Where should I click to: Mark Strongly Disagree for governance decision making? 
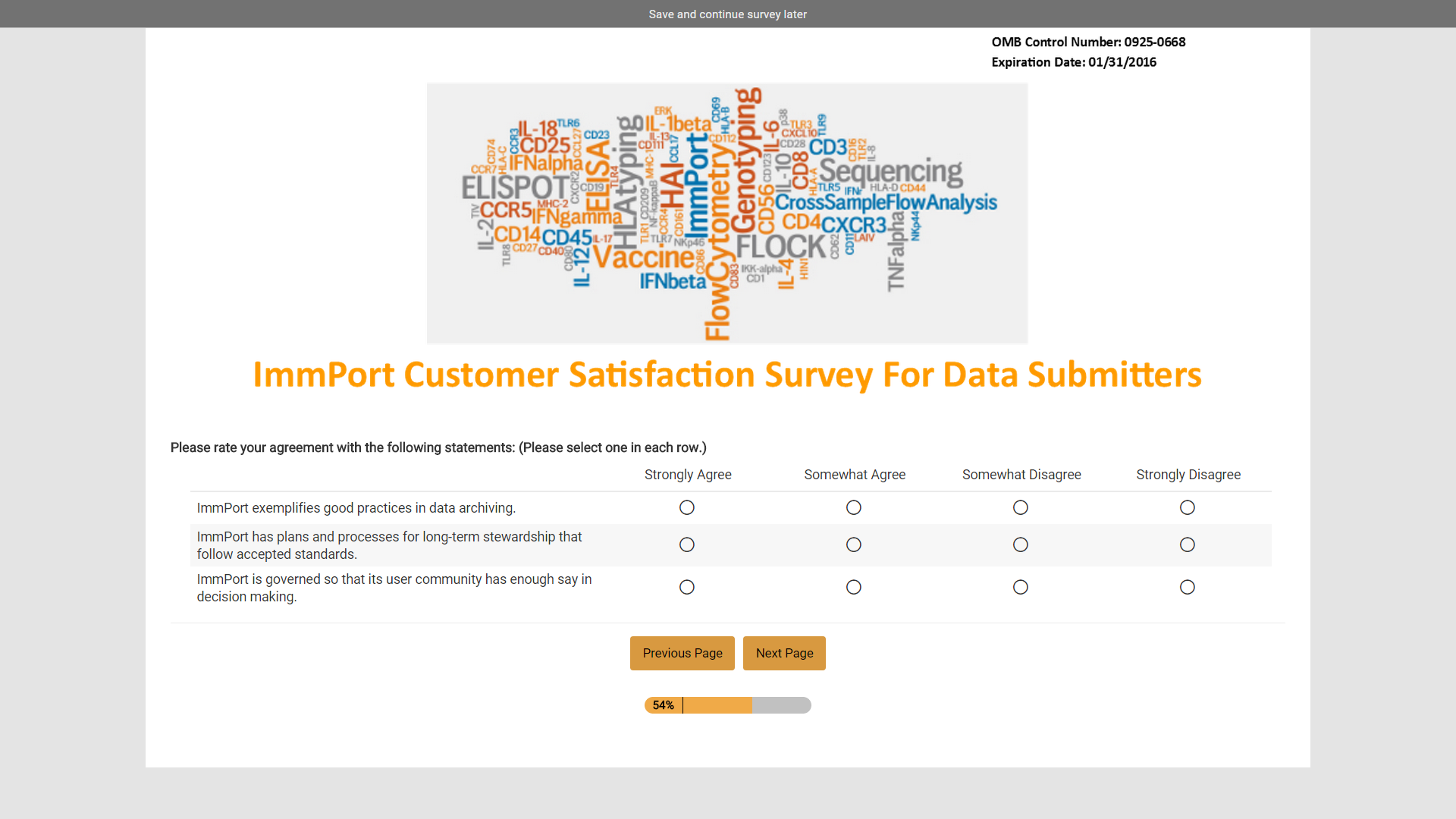tap(1188, 587)
